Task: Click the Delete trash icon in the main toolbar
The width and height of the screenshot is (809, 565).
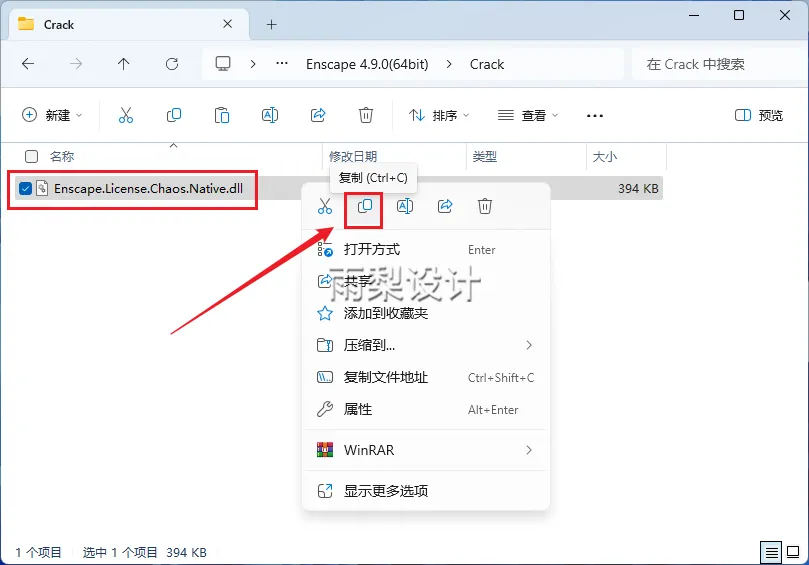Action: pyautogui.click(x=366, y=115)
